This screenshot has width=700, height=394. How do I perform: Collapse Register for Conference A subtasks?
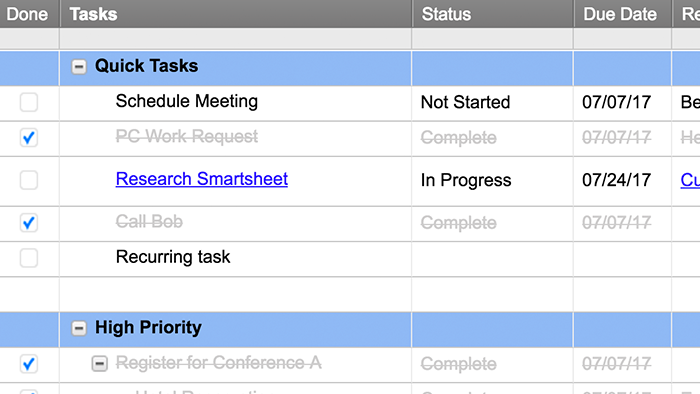pyautogui.click(x=99, y=364)
